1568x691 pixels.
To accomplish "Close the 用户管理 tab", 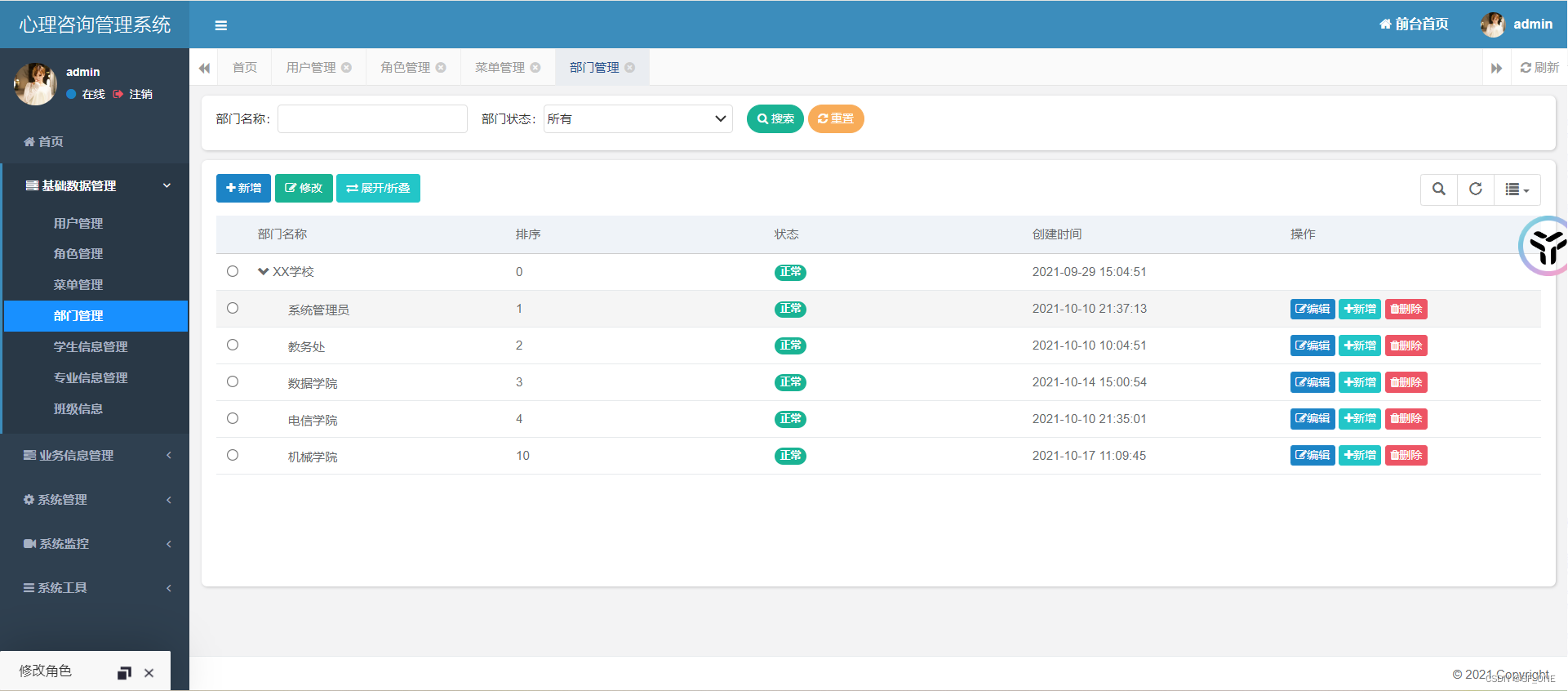I will click(x=347, y=68).
